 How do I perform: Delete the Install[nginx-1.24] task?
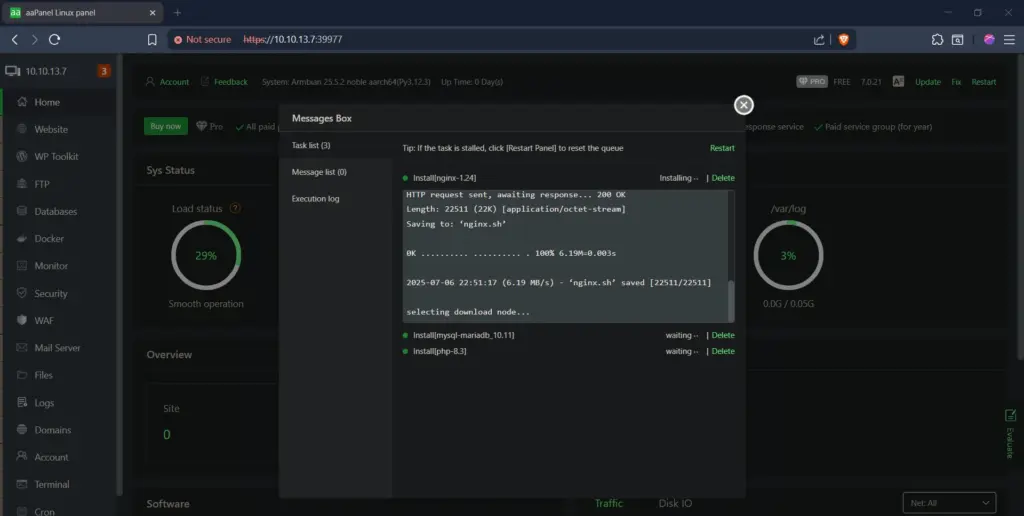point(723,178)
